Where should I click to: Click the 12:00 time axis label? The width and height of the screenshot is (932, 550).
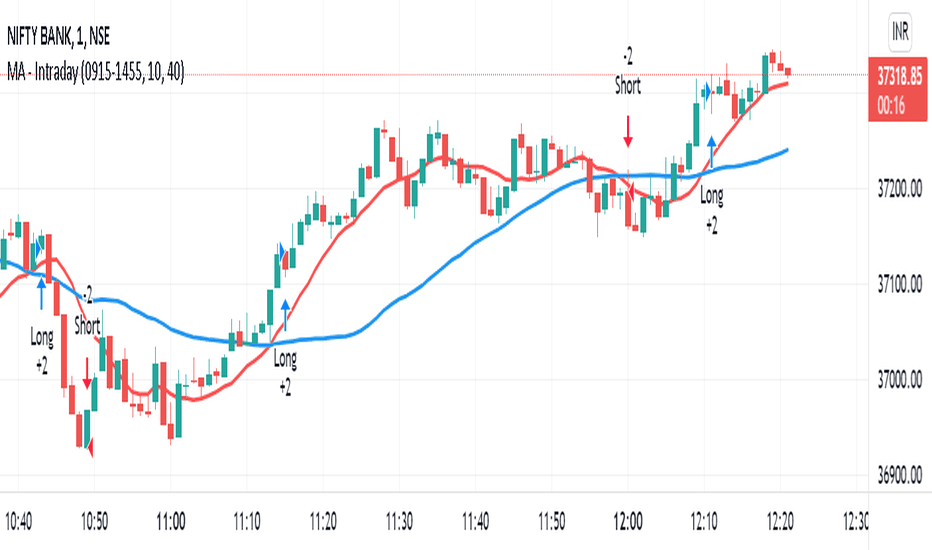coord(628,522)
